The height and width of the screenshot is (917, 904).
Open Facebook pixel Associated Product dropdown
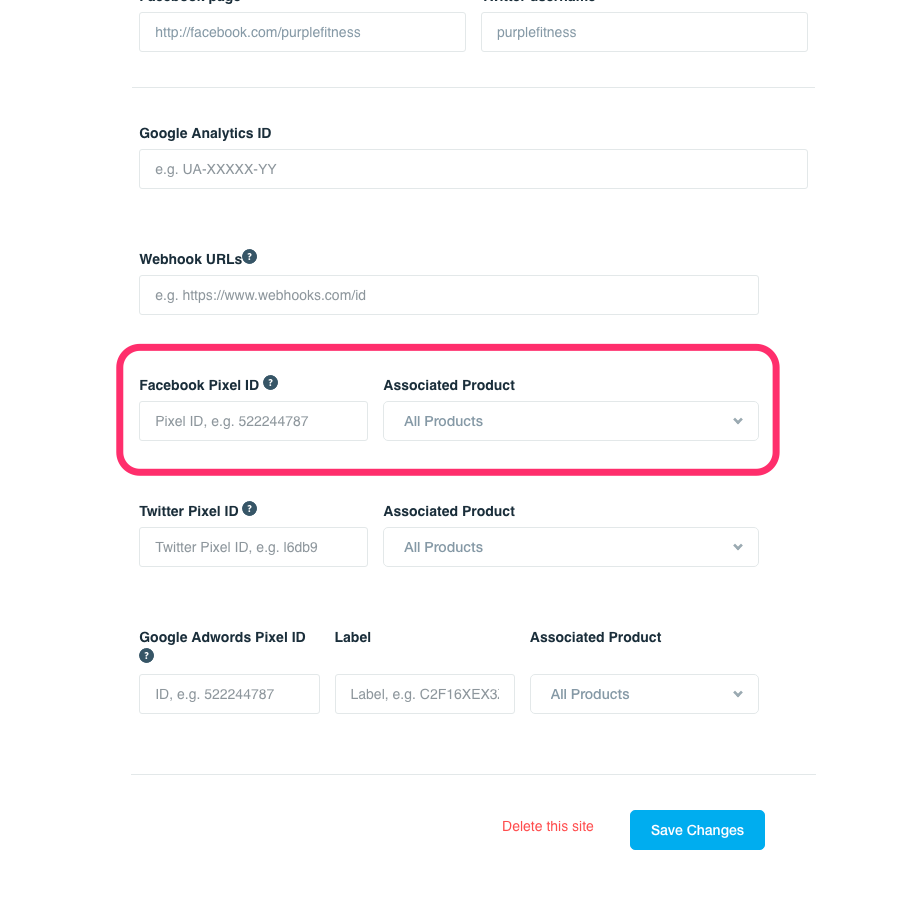tap(571, 421)
